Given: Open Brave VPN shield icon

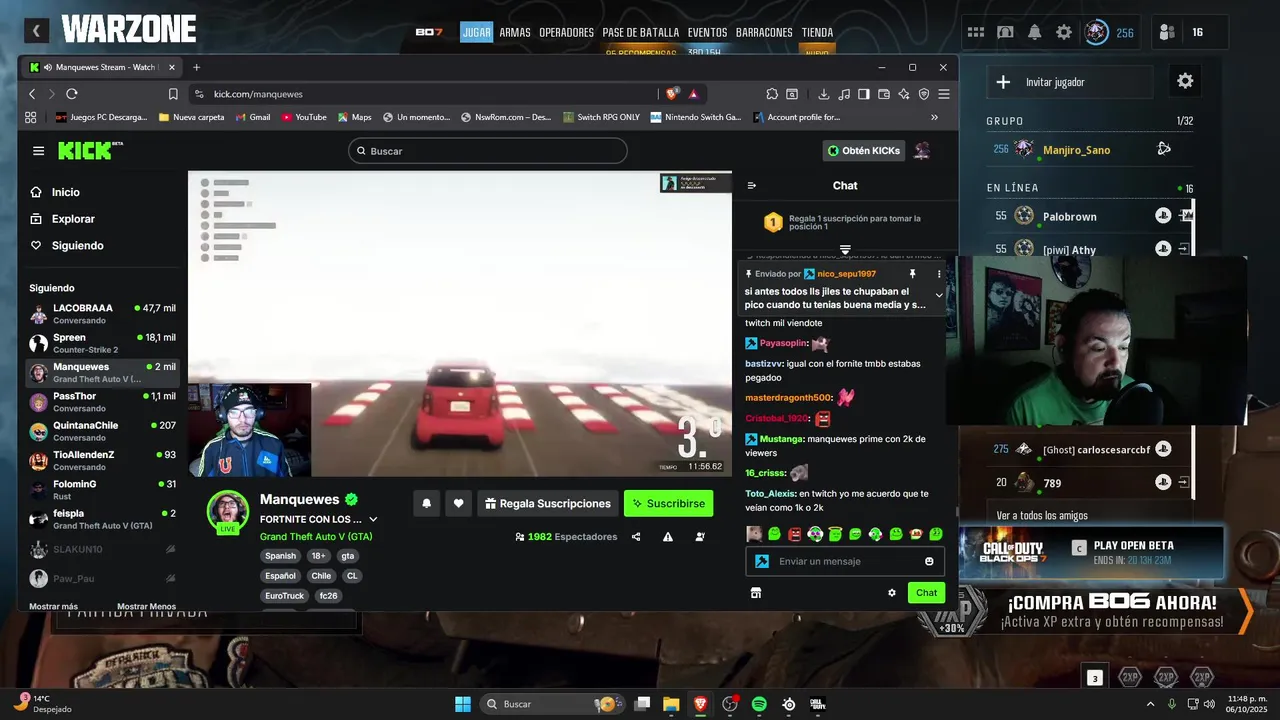Looking at the screenshot, I should coord(924,94).
